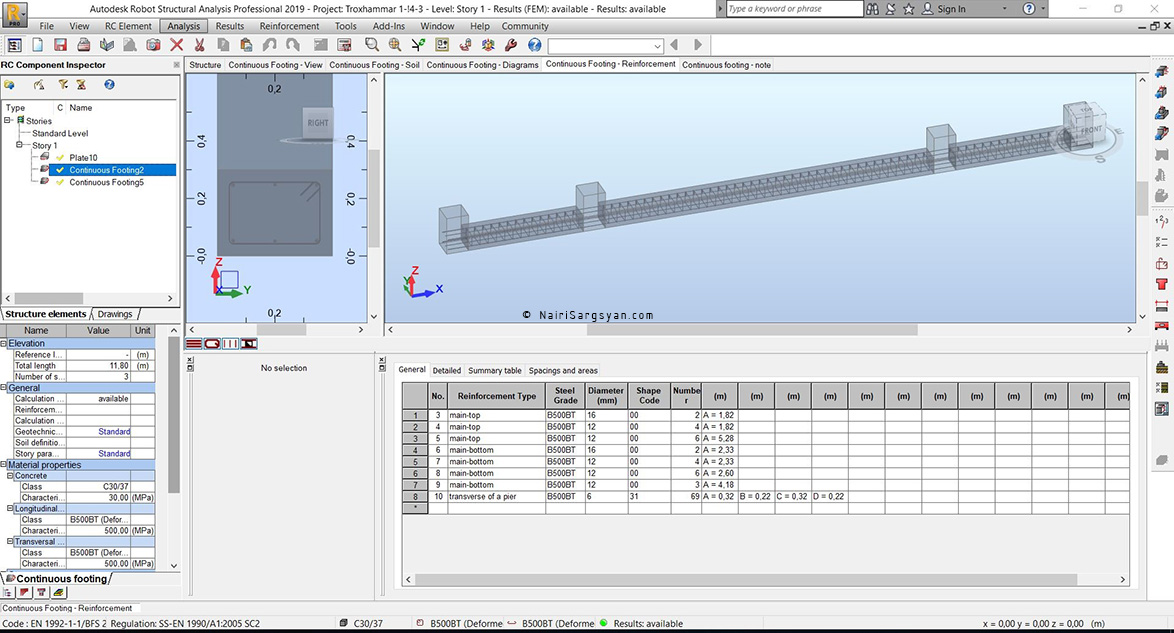This screenshot has height=633, width=1174.
Task: Click the globe-folder icon in RC Component Inspector
Action: point(10,85)
